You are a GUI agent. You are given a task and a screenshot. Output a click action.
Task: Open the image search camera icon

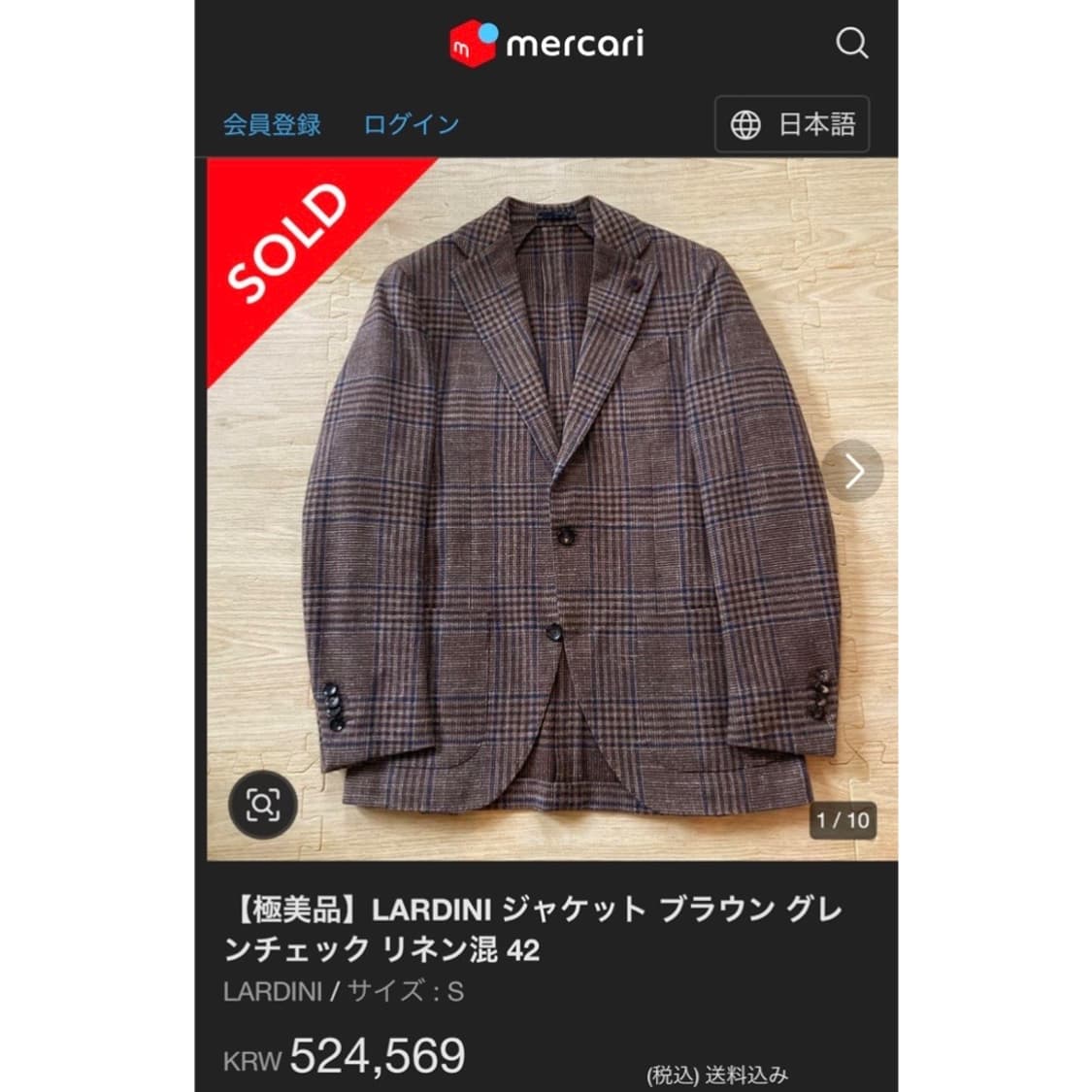tap(263, 805)
